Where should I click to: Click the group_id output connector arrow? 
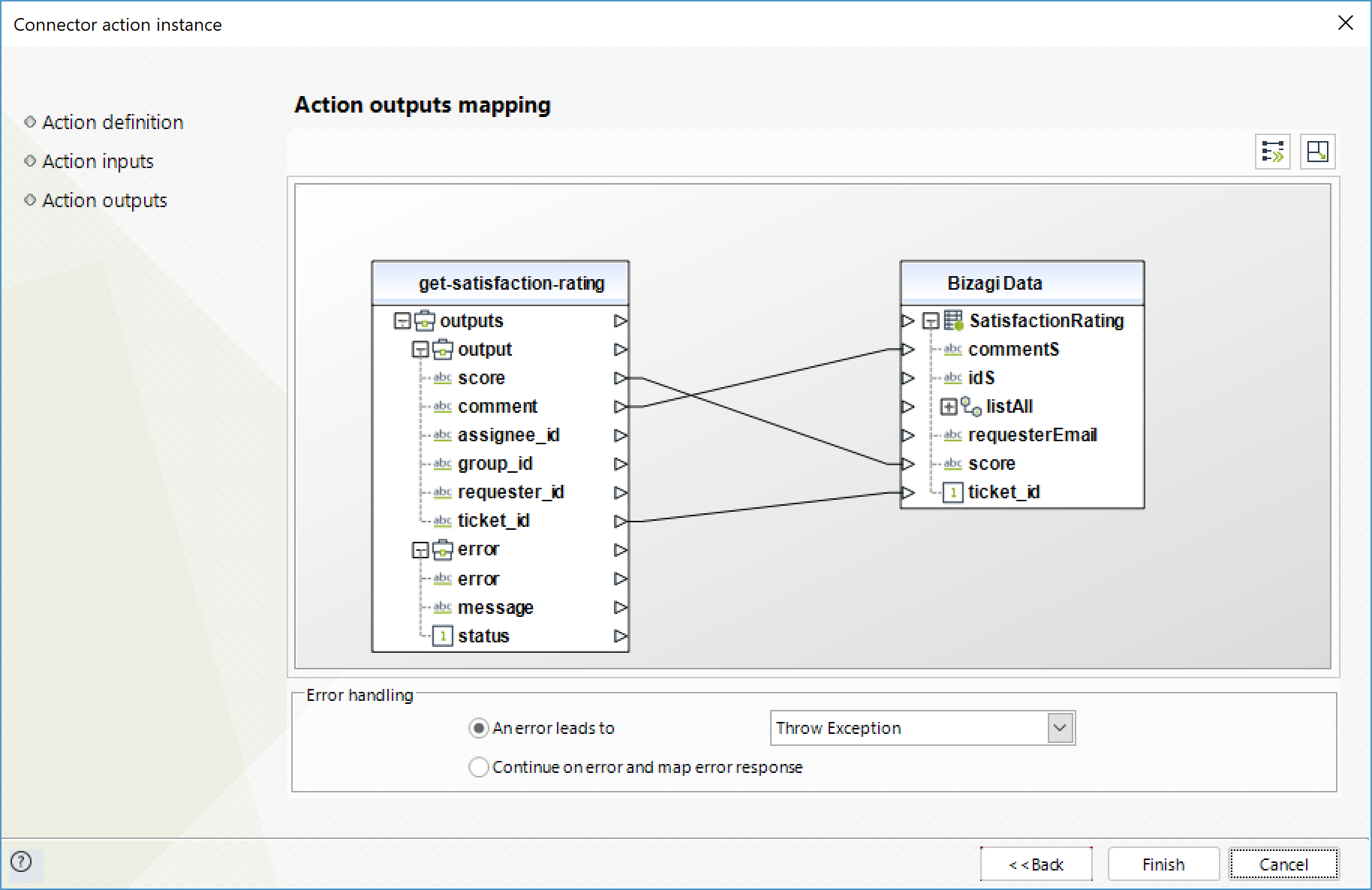(x=621, y=464)
